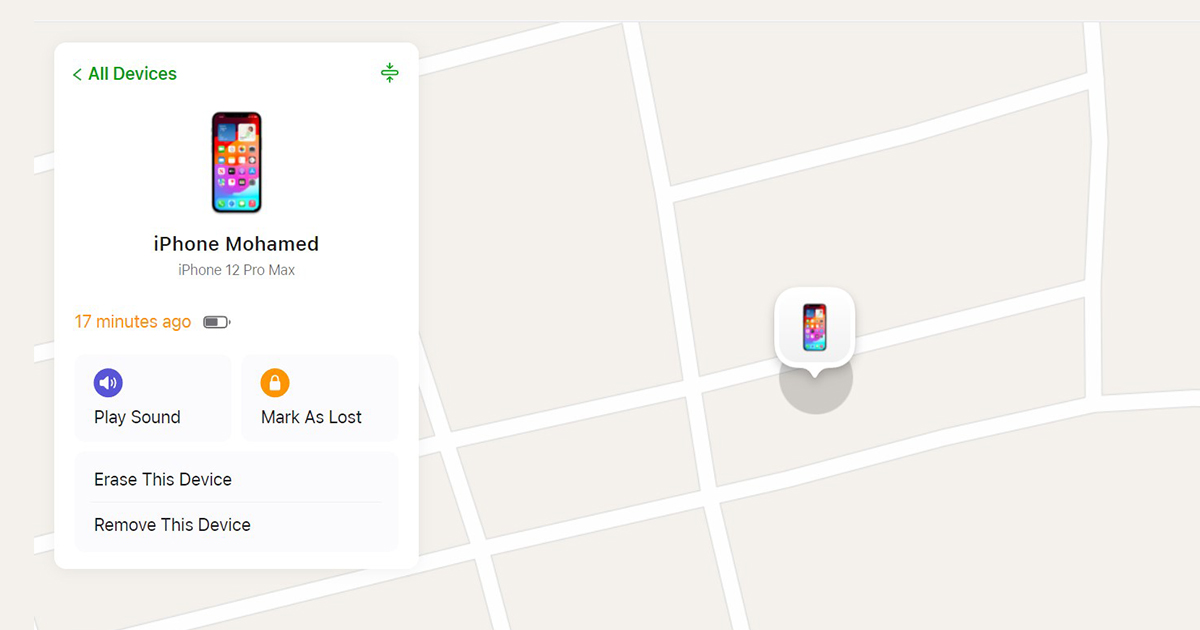Click the 17 minutes ago timestamp

click(133, 322)
